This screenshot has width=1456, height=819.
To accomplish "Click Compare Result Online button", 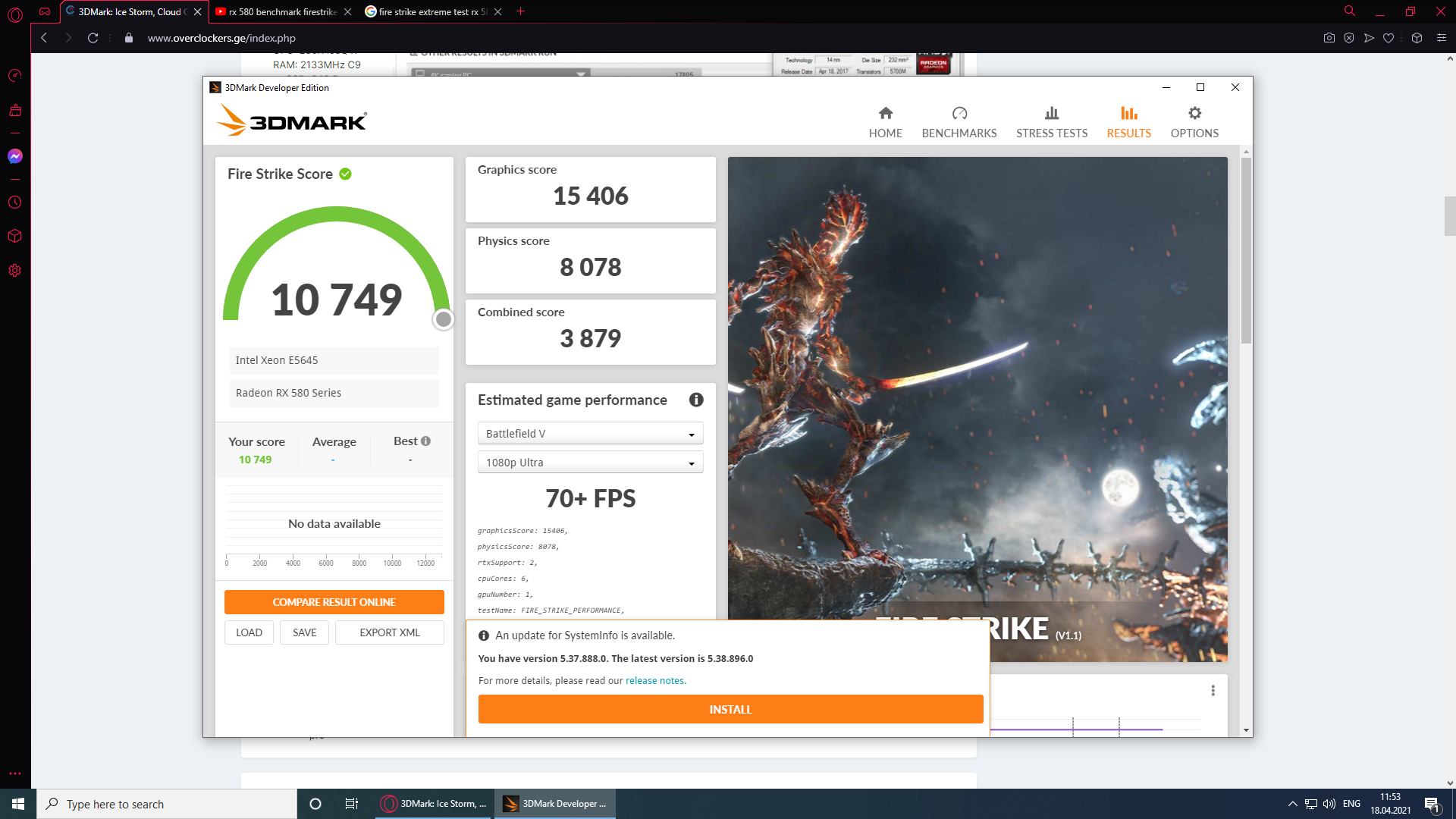I will click(334, 602).
